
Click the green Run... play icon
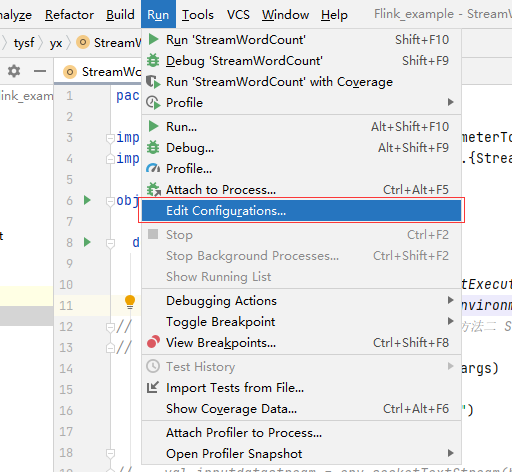point(153,126)
